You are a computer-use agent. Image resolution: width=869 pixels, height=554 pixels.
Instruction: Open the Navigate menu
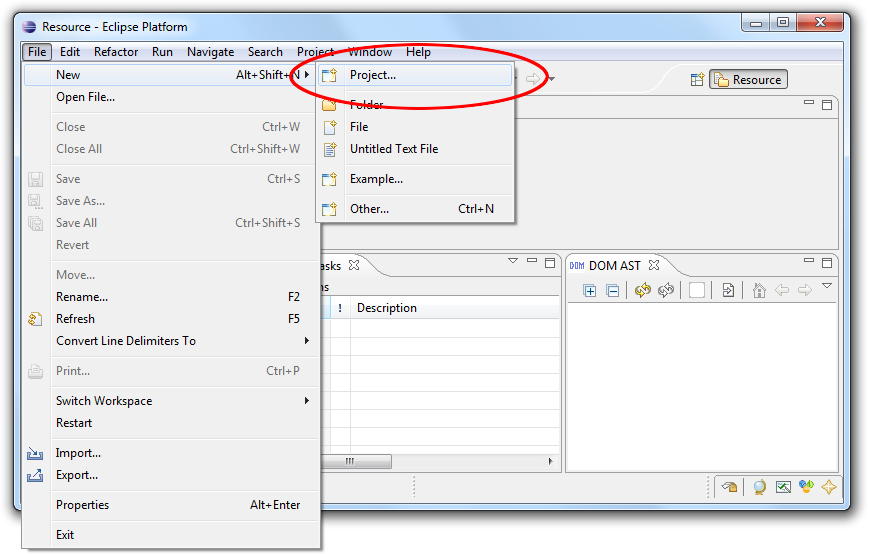[x=211, y=52]
